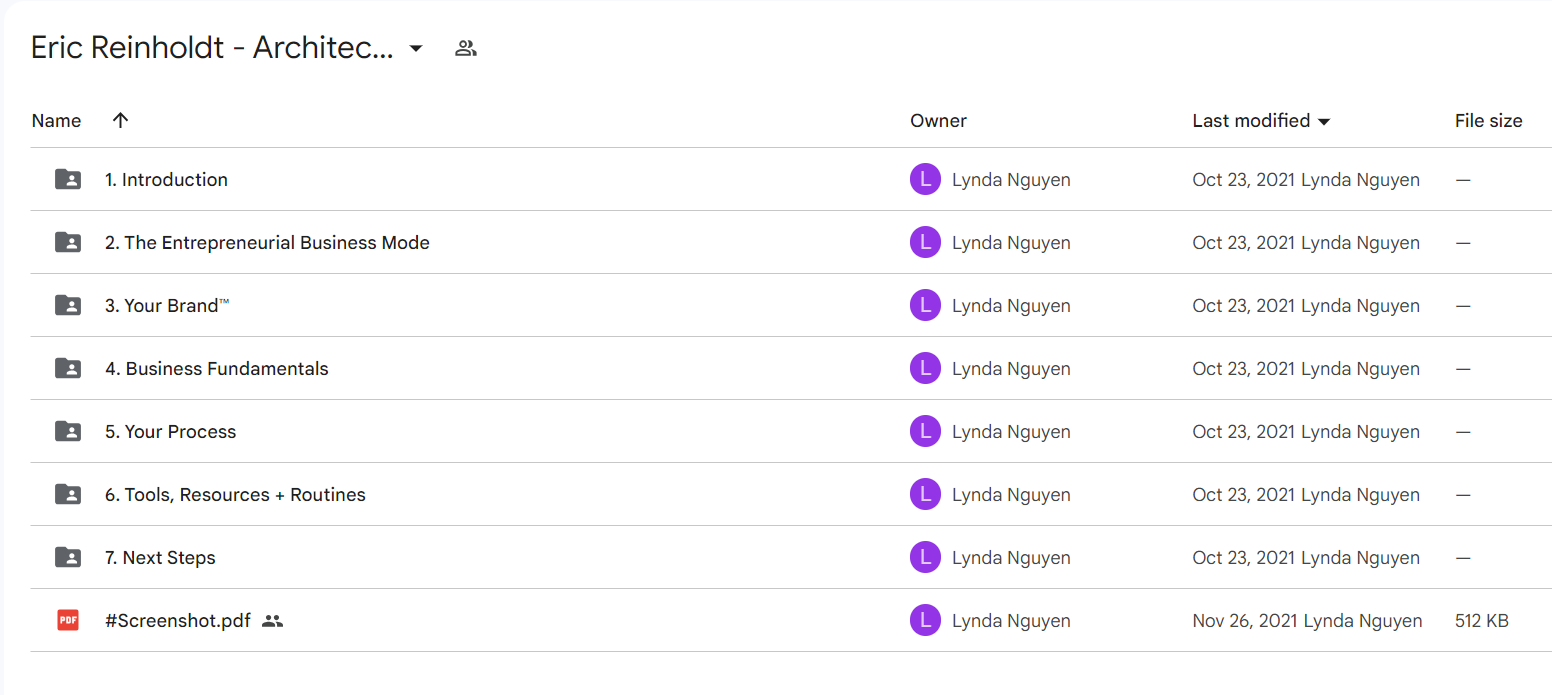Click the shared people icon beside the title
This screenshot has width=1552, height=695.
click(x=465, y=48)
